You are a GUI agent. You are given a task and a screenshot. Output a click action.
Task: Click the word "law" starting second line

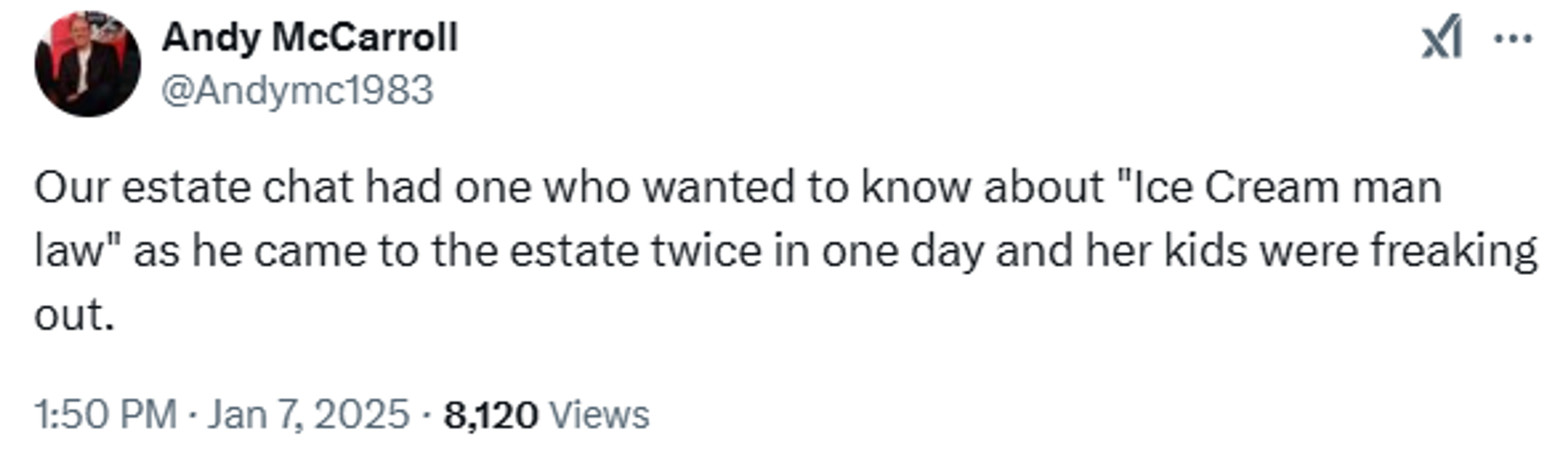tap(70, 250)
